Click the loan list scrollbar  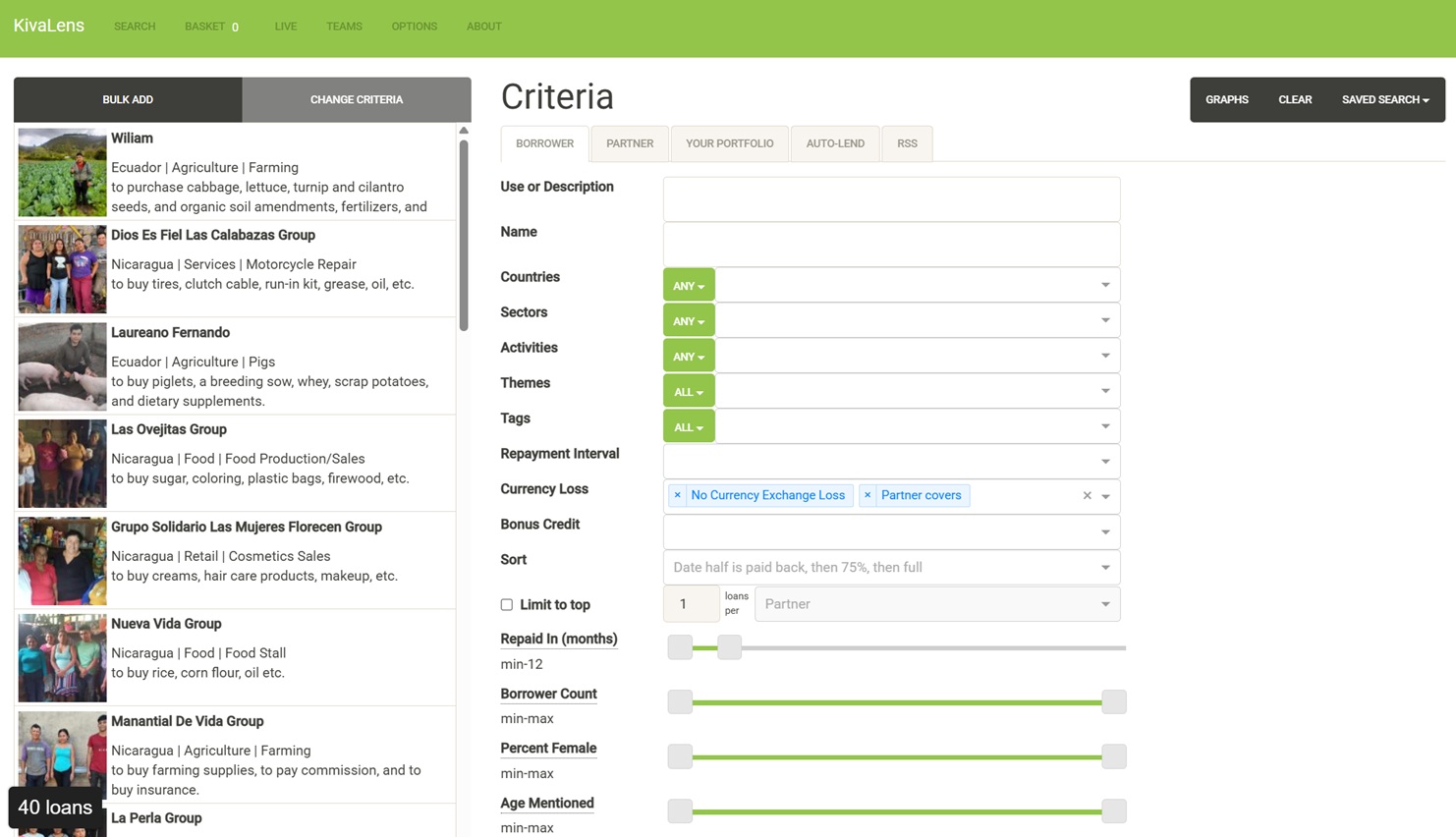(464, 236)
